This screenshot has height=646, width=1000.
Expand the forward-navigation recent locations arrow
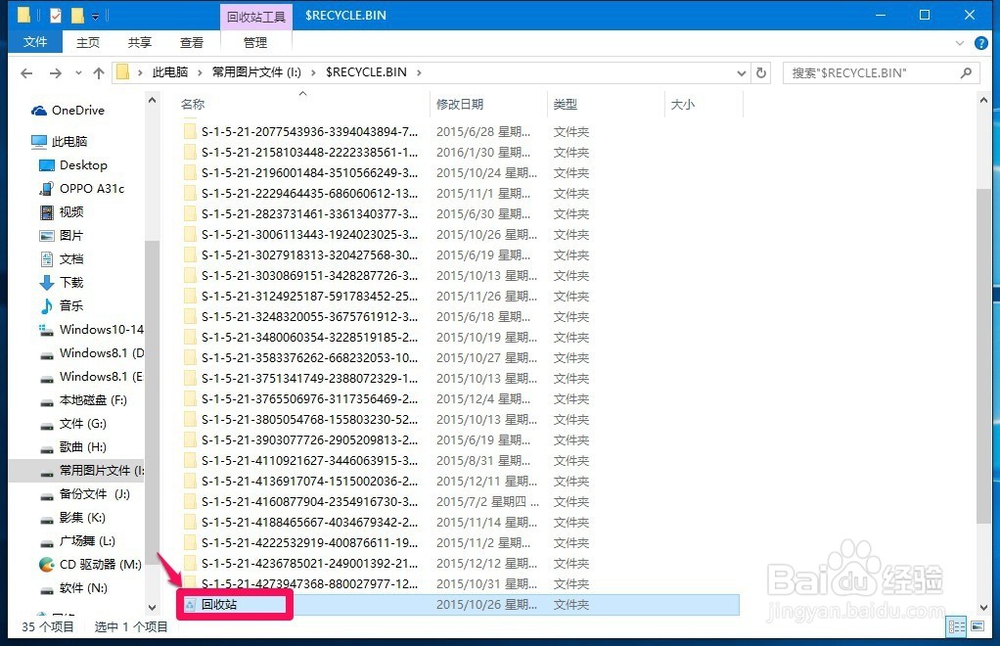(x=76, y=72)
